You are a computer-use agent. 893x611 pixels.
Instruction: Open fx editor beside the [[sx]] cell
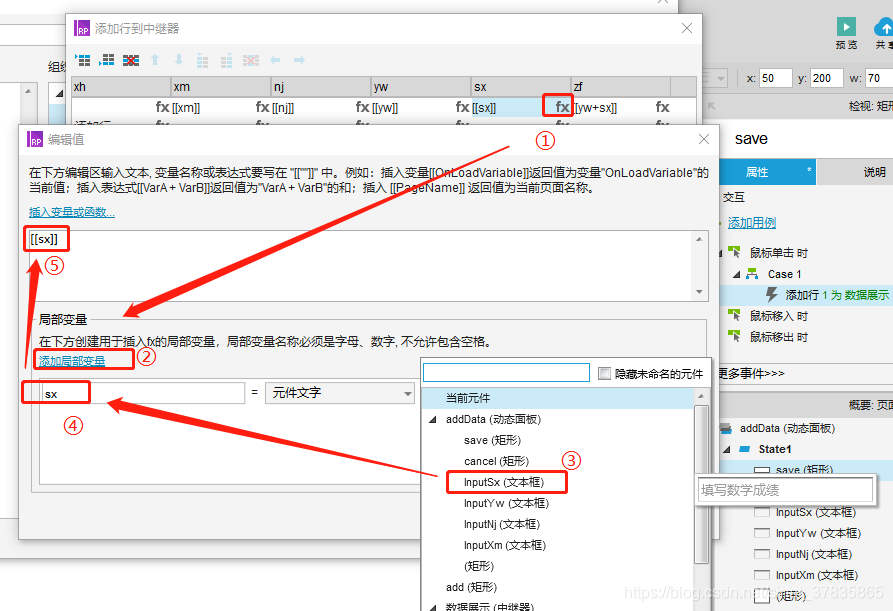[562, 106]
